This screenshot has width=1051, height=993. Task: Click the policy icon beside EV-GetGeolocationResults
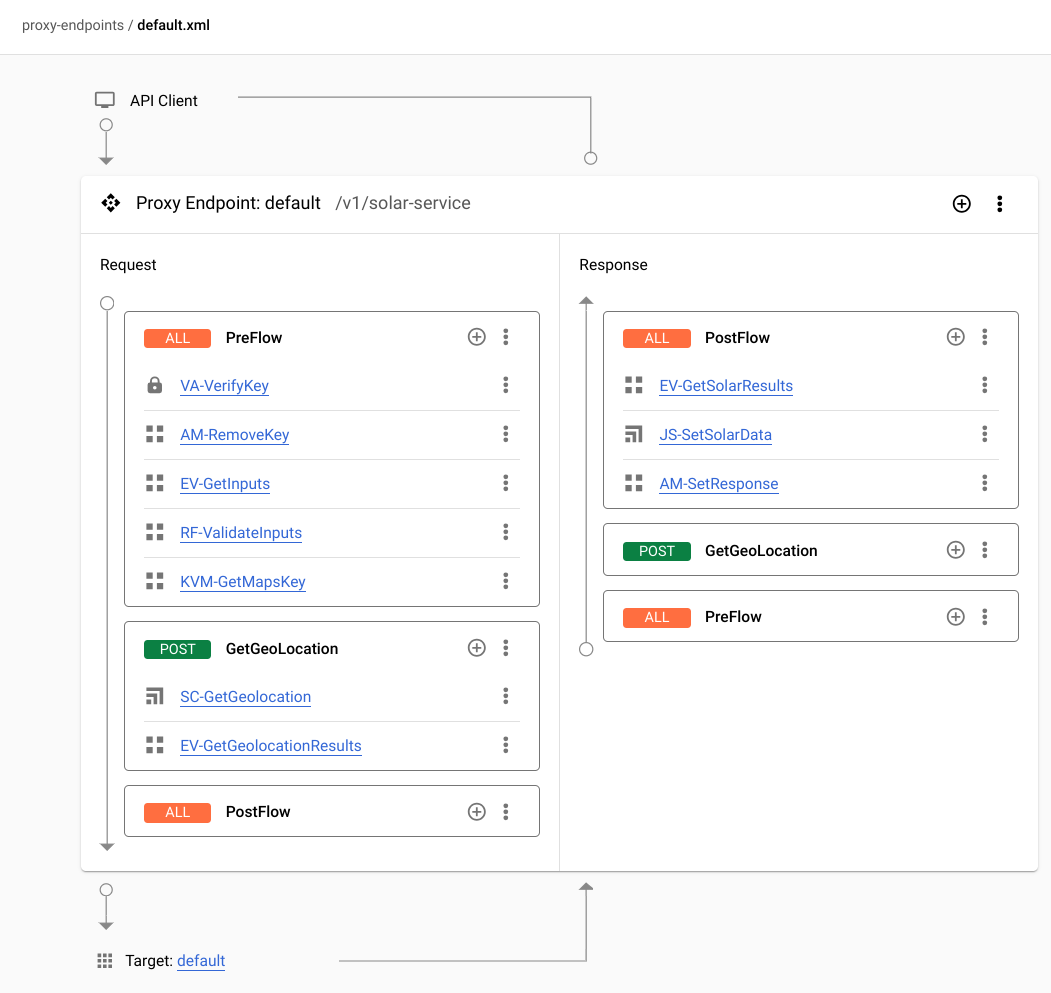click(x=155, y=745)
